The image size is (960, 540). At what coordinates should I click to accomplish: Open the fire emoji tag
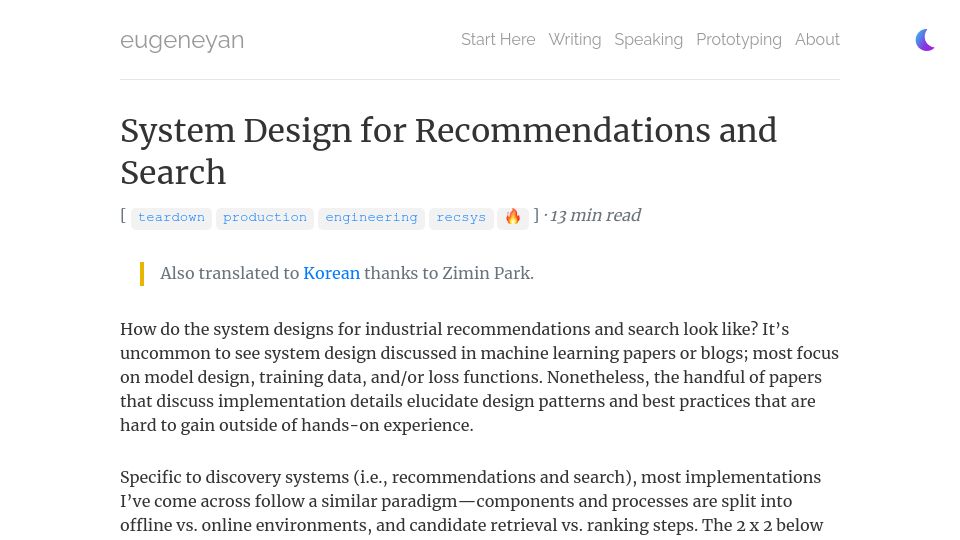(512, 217)
